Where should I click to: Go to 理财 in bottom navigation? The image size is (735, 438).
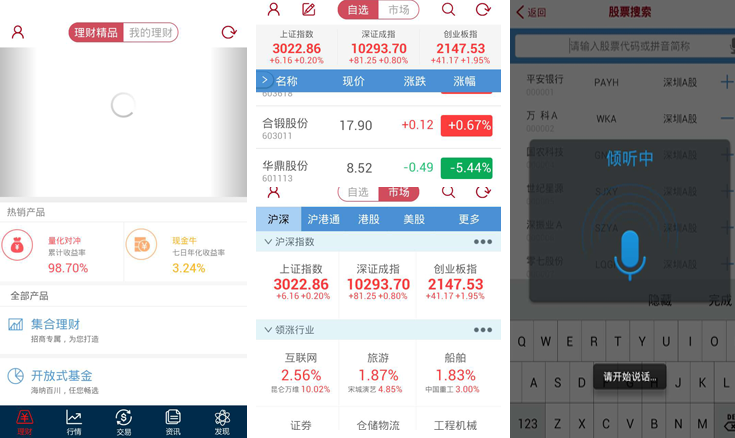[x=24, y=422]
